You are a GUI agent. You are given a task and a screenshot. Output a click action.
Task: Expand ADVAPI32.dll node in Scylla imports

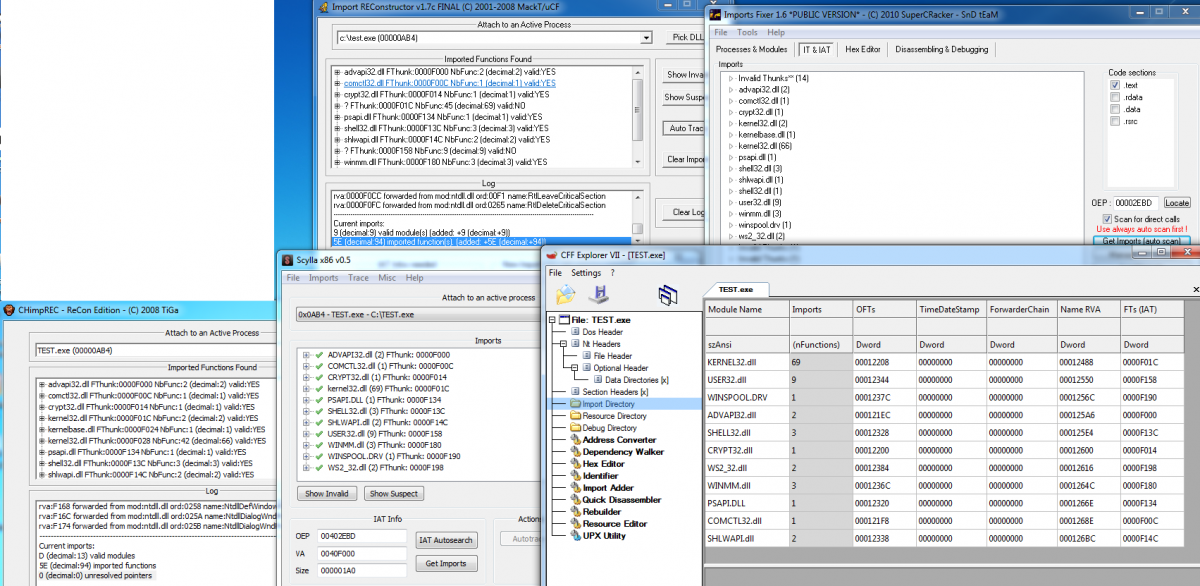point(305,354)
